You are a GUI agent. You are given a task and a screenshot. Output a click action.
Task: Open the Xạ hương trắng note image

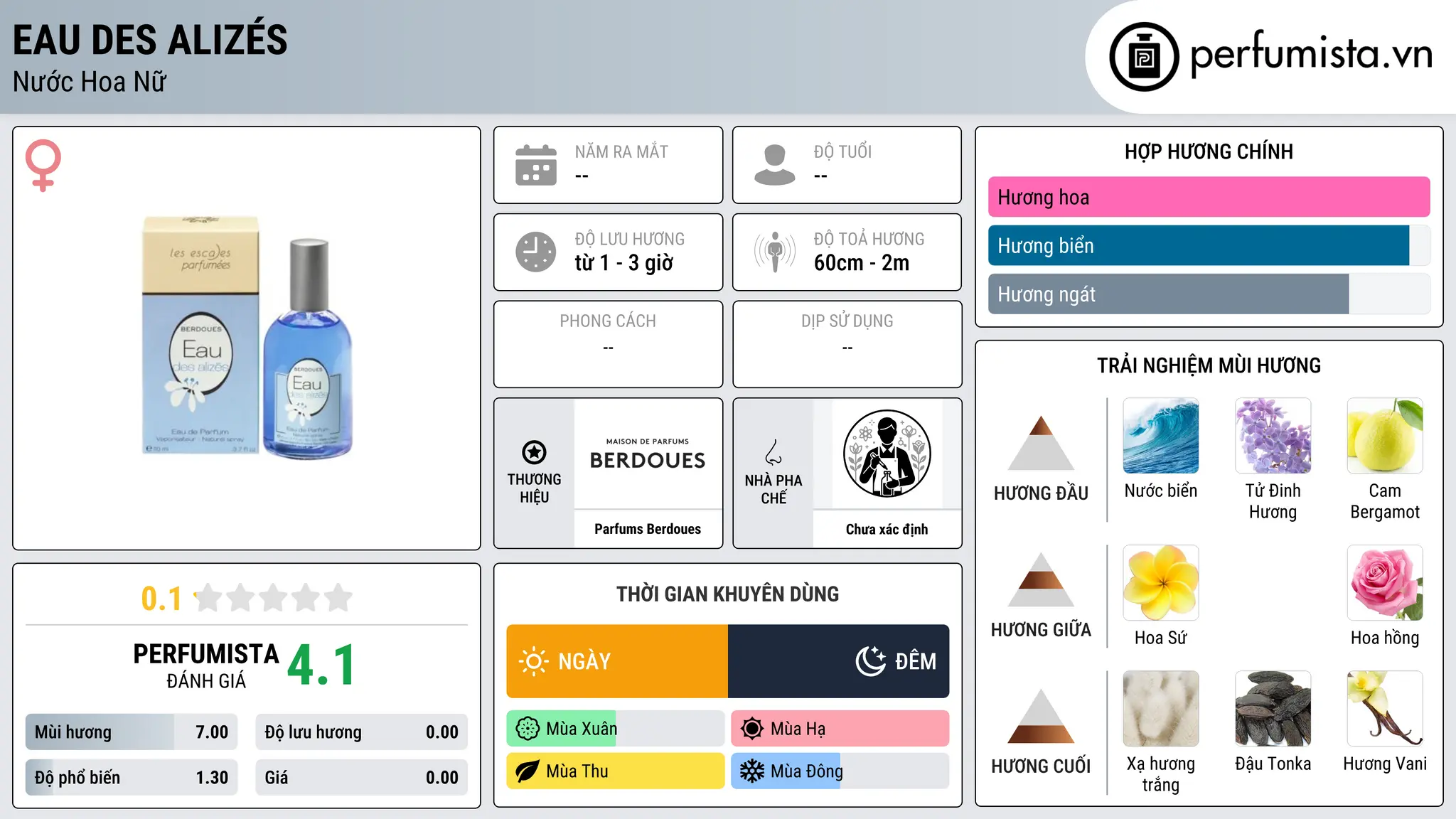[1161, 709]
